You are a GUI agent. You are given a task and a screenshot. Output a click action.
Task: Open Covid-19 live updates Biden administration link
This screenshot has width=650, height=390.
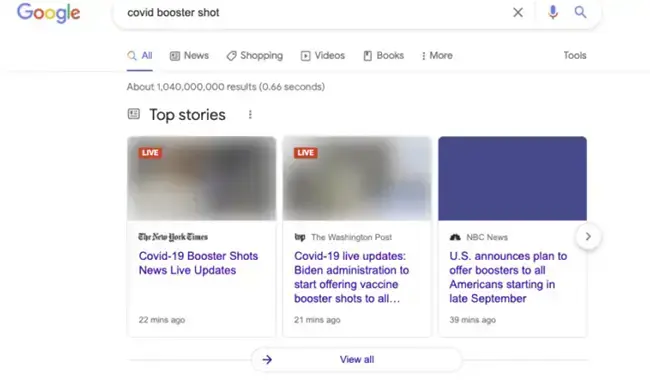click(352, 277)
